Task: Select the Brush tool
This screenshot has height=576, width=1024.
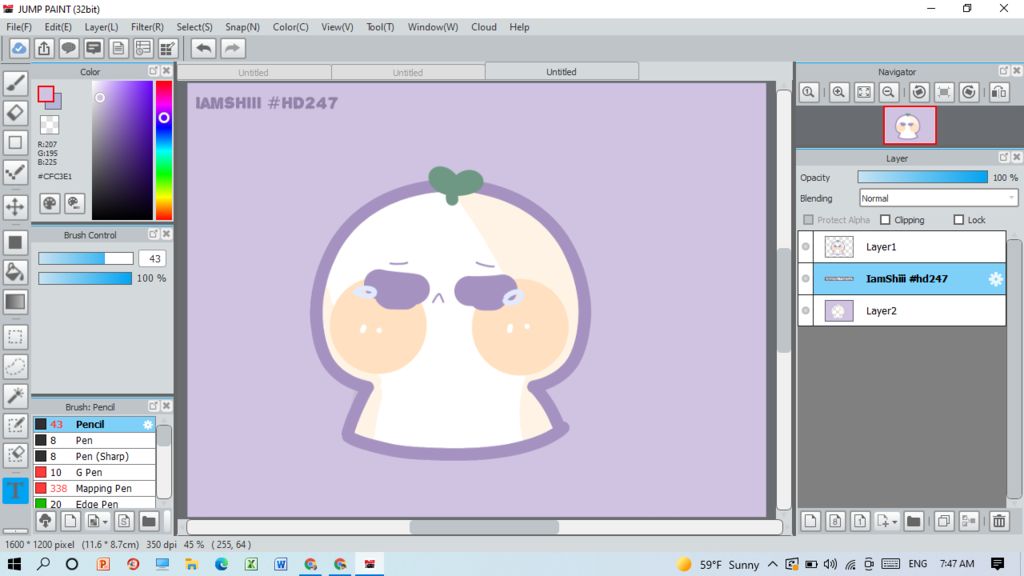Action: [x=15, y=83]
